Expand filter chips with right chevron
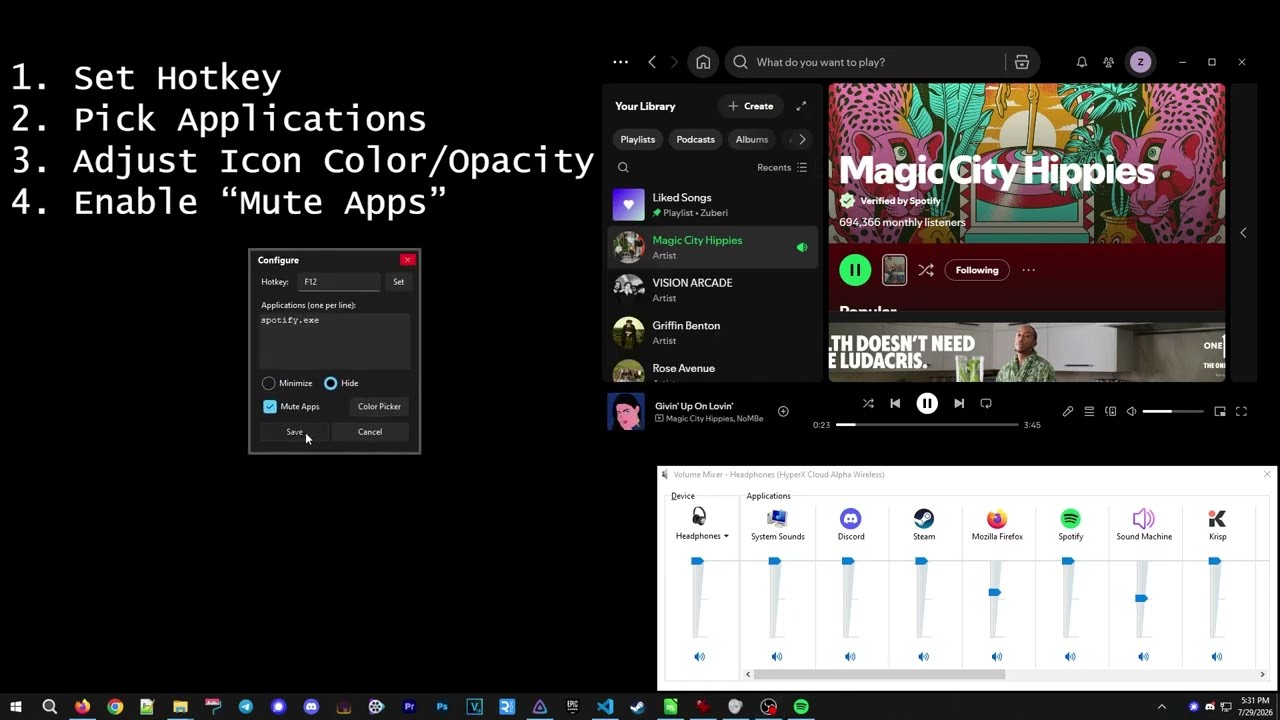The width and height of the screenshot is (1280, 720). click(802, 140)
